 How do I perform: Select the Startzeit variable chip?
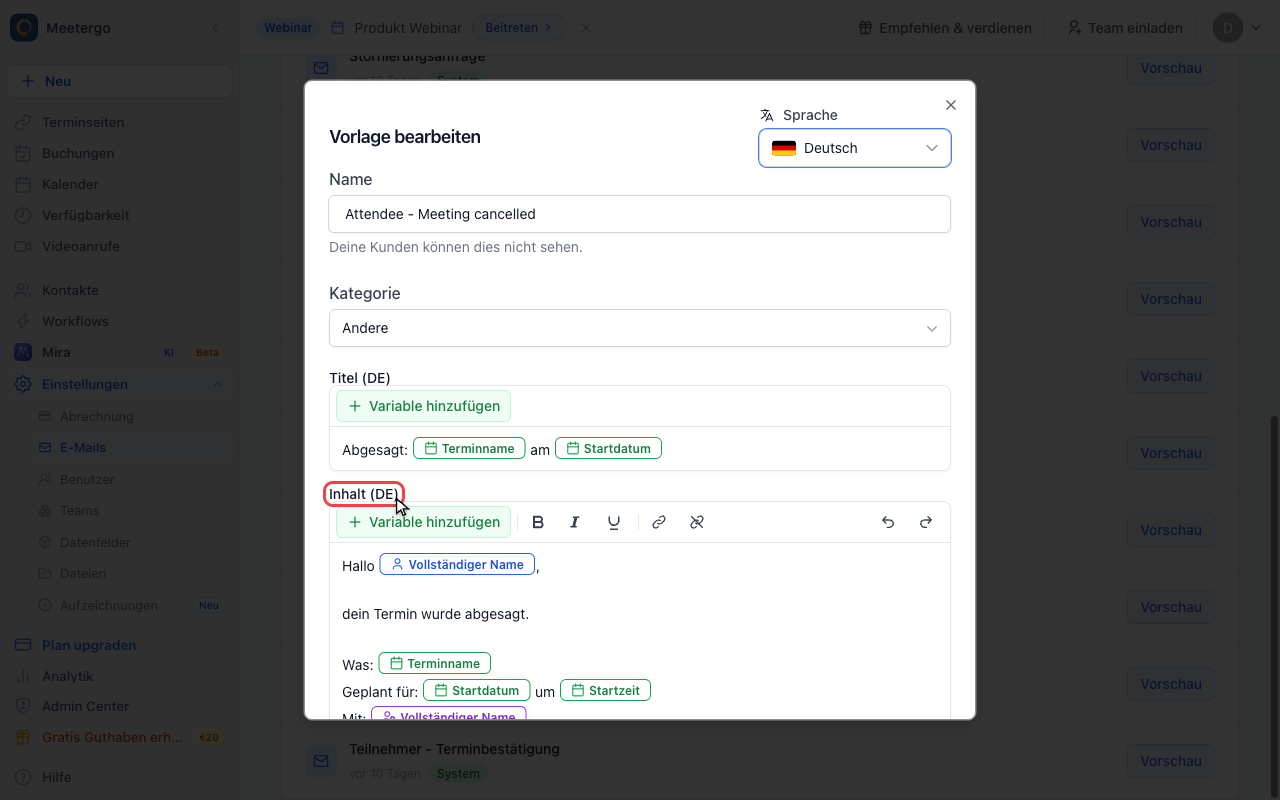(x=605, y=690)
